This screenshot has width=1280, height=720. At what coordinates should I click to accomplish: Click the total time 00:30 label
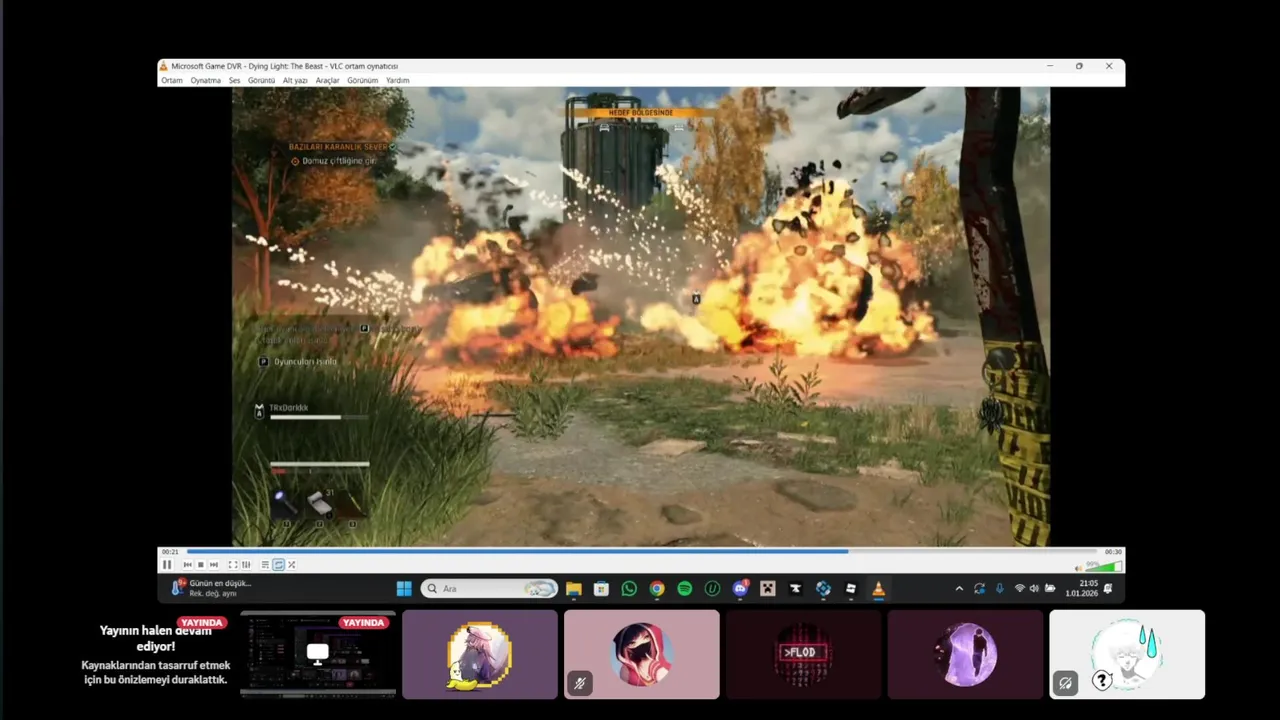coord(1112,551)
